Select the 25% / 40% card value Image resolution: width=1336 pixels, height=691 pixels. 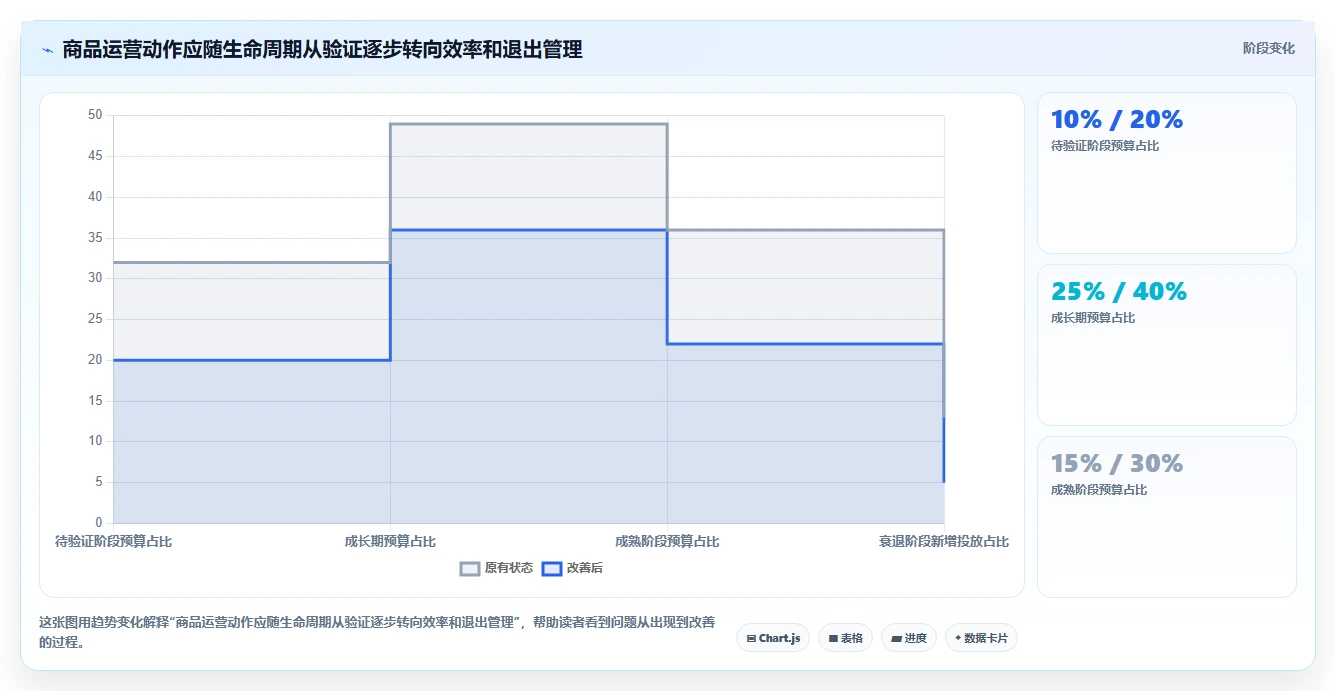[1119, 292]
